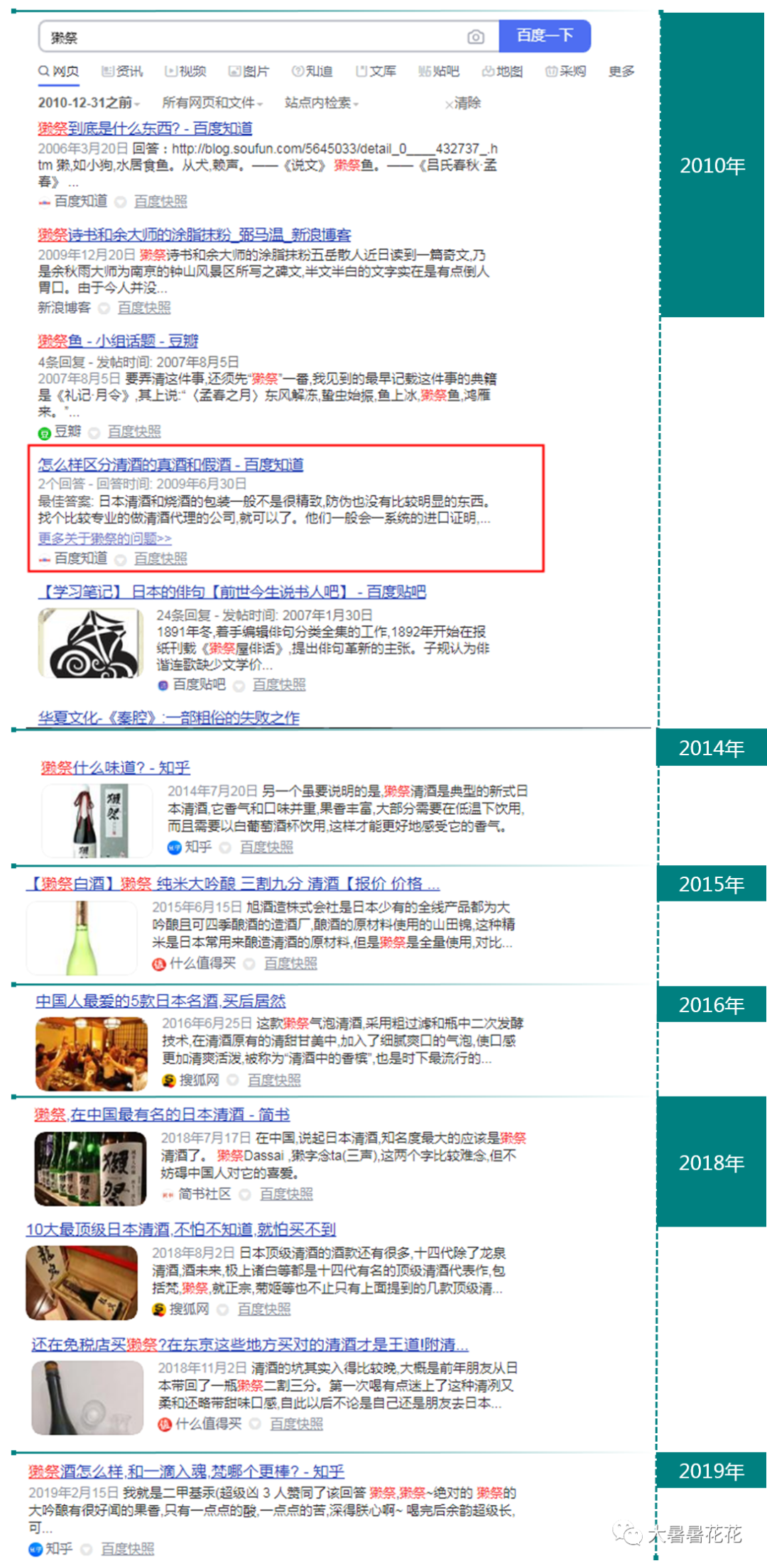Open 百度快照 under 獭祭什么味道 result
The image size is (767, 1568).
pos(266,847)
